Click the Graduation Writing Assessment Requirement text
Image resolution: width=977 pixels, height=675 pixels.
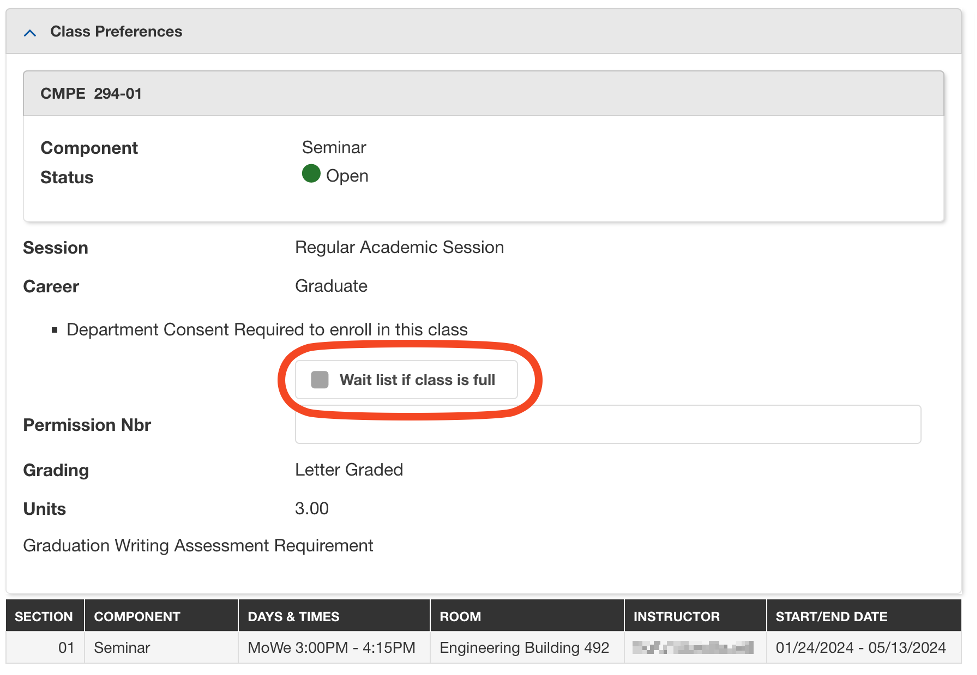[197, 545]
